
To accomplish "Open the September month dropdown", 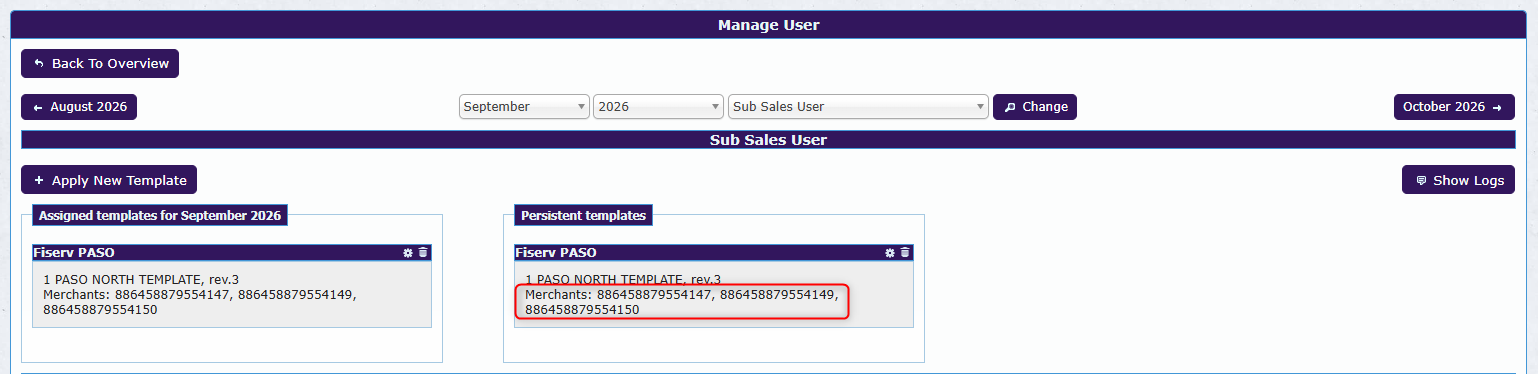I will [x=525, y=107].
